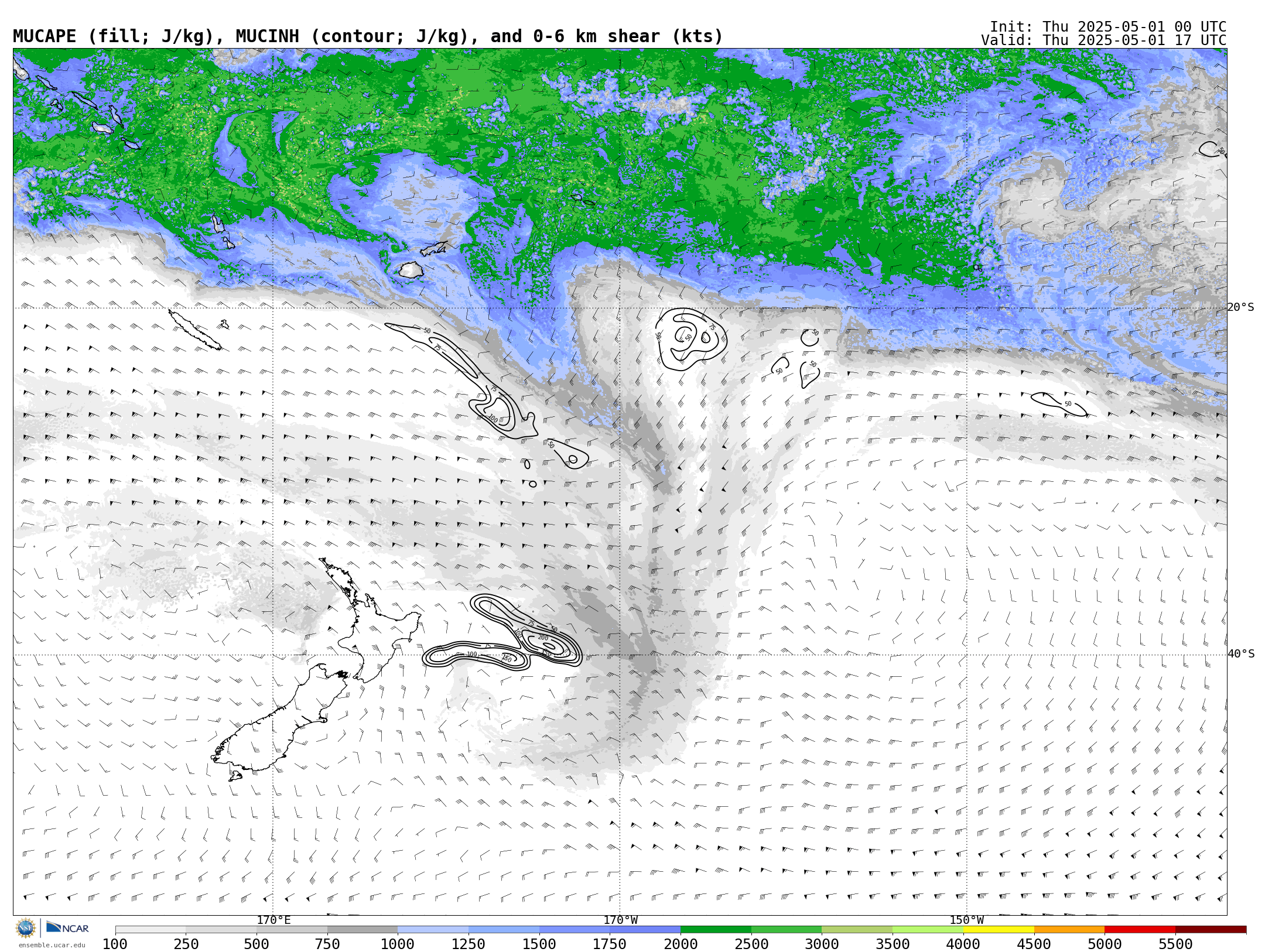The width and height of the screenshot is (1265, 952).
Task: Click the Init Thu 2025-05-01 00 UTC line
Action: 1108,27
